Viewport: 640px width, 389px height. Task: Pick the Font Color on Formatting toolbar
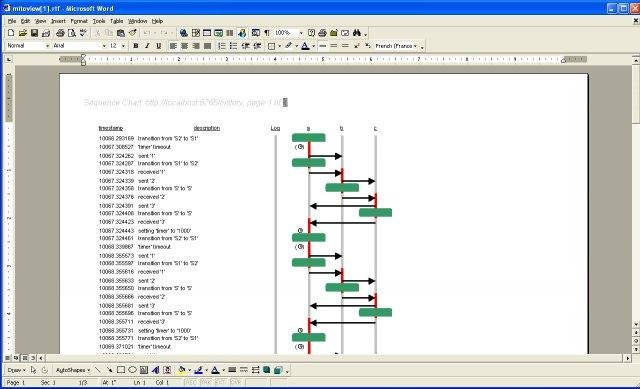305,46
